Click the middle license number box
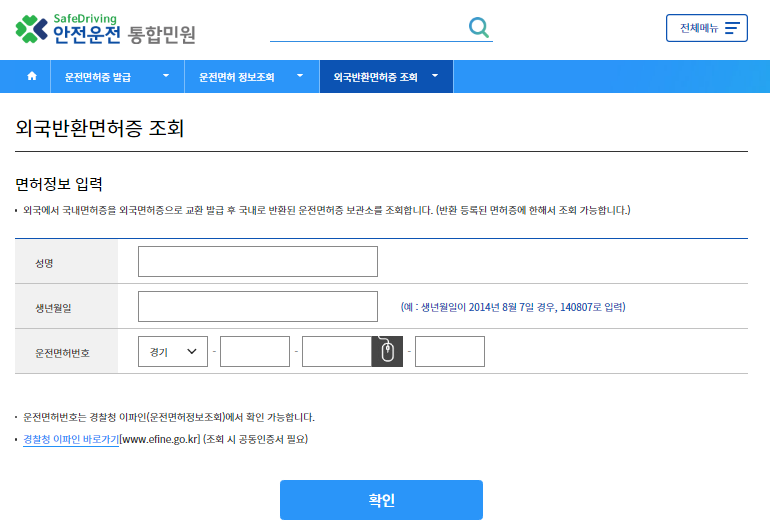Screen dimensions: 770x528 point(337,352)
